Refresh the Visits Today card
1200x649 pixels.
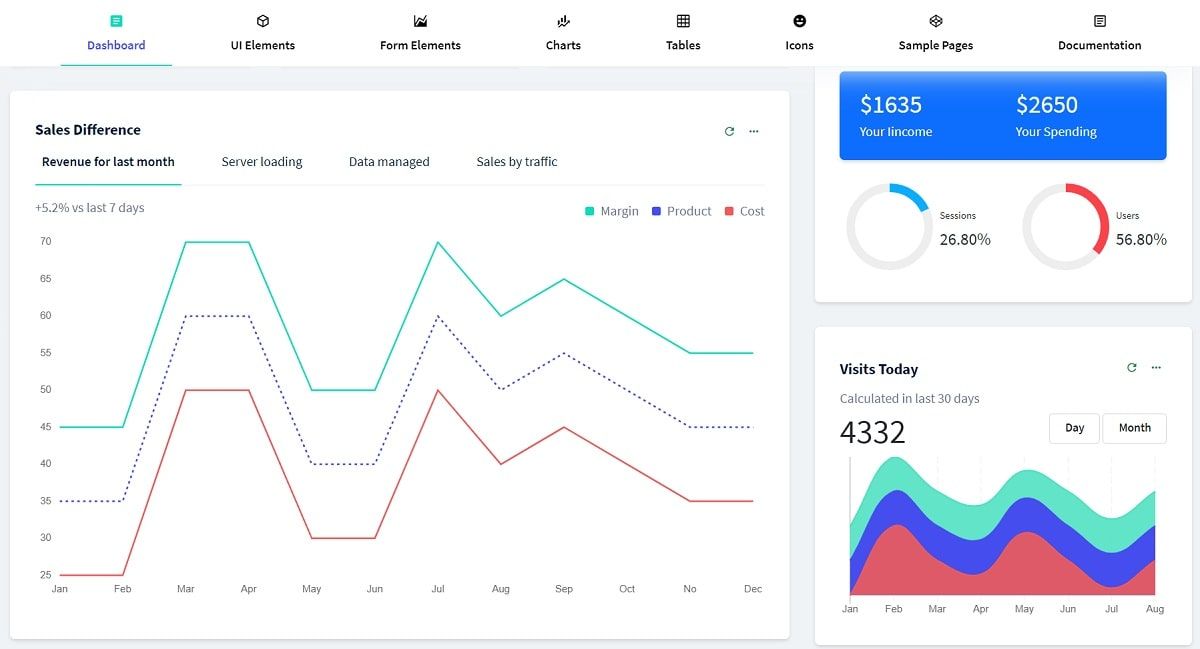(1132, 368)
